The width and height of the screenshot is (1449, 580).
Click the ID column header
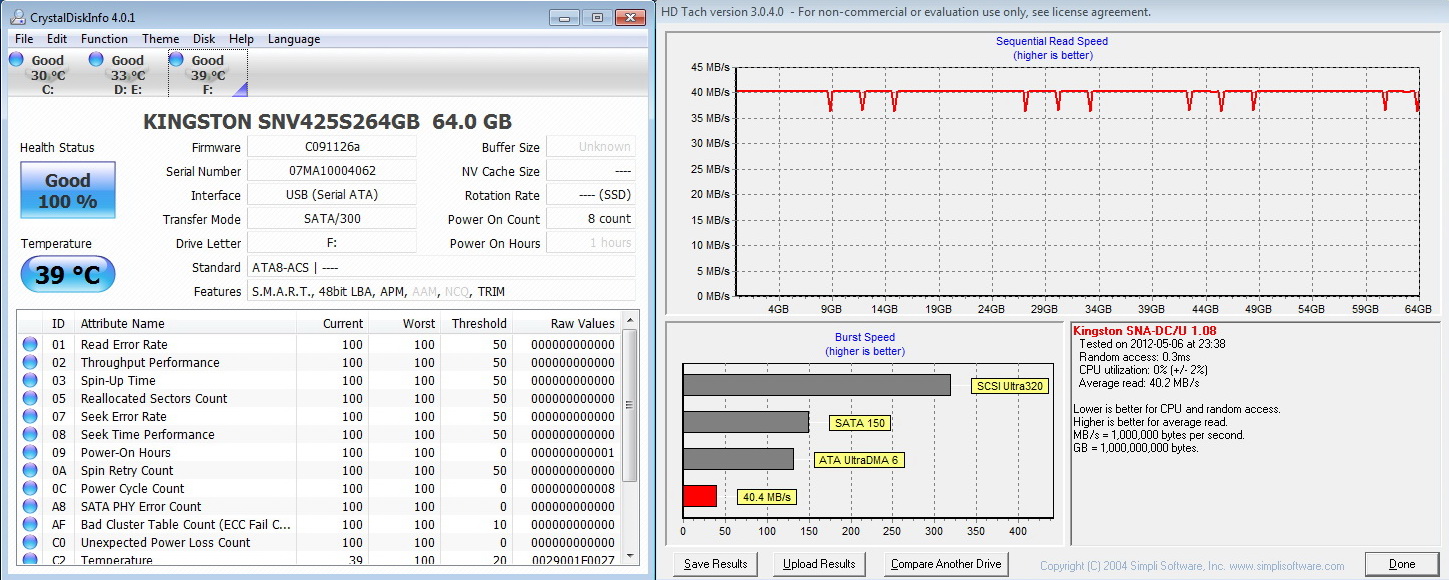click(x=59, y=323)
